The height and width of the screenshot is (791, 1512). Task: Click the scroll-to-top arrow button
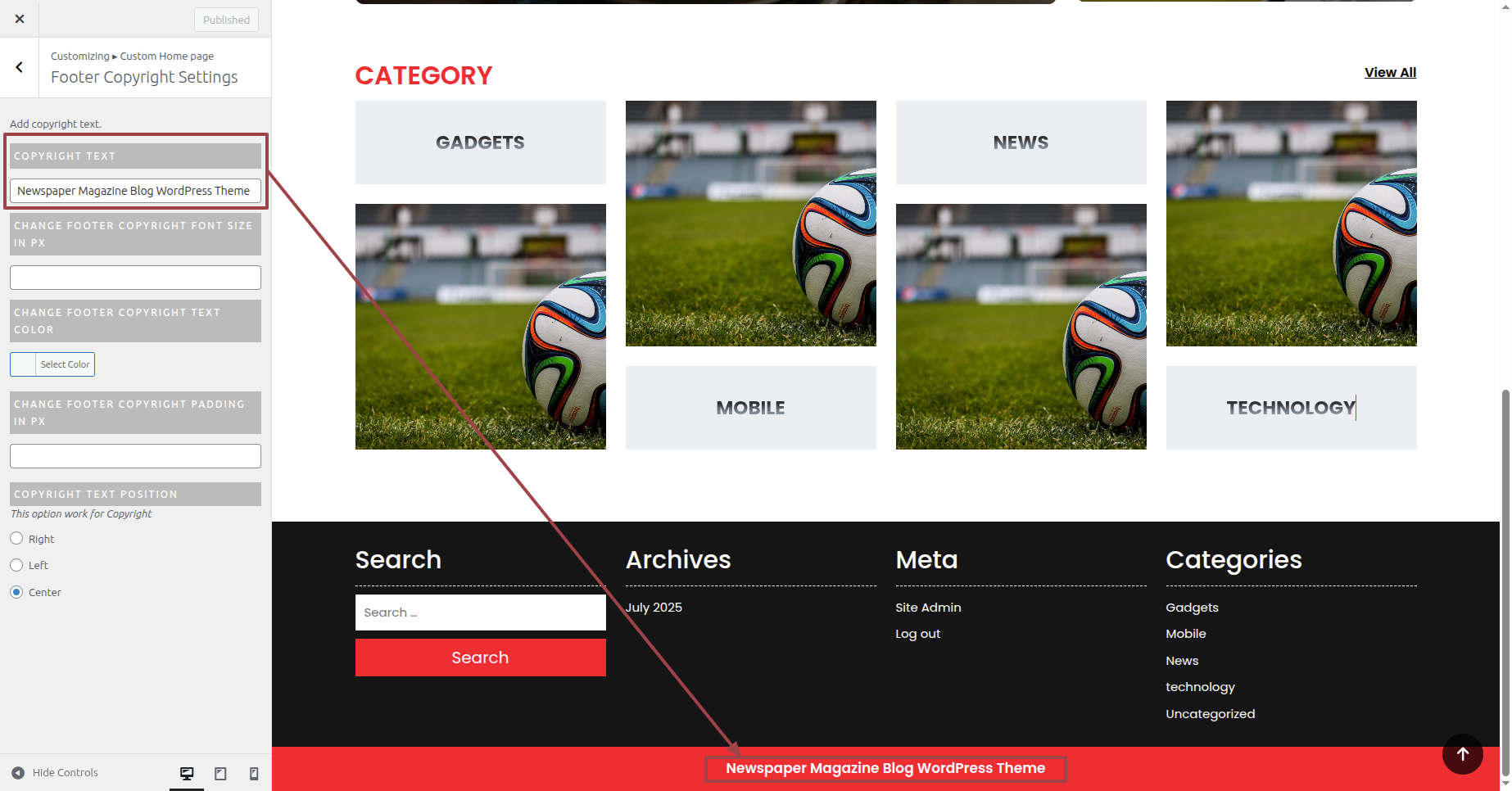[x=1463, y=754]
